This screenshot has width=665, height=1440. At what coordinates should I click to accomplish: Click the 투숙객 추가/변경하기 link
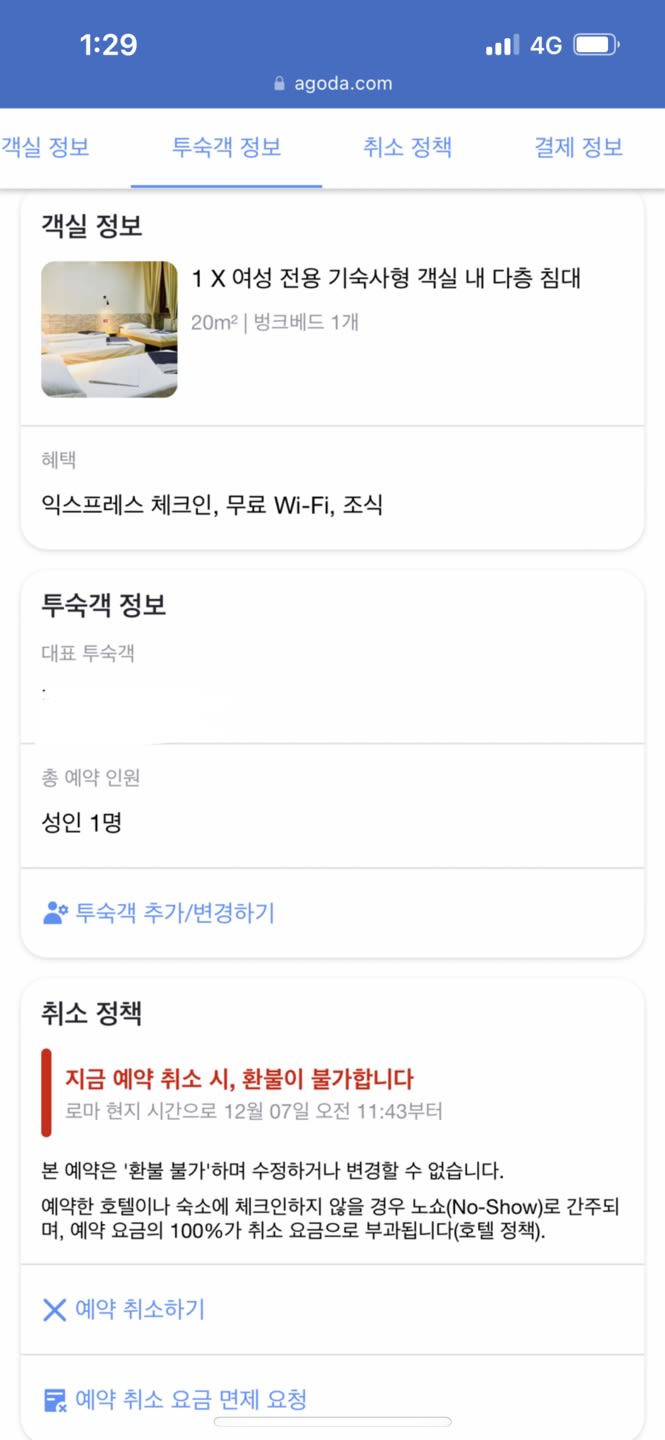174,913
